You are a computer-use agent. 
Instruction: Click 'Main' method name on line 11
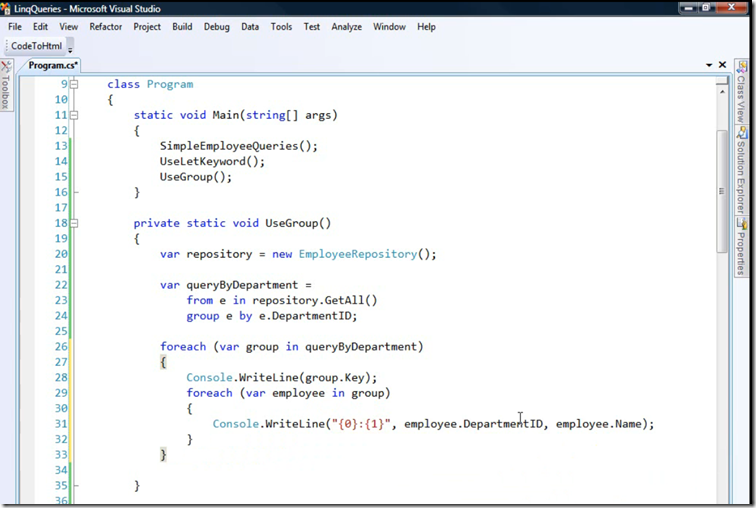[x=226, y=115]
